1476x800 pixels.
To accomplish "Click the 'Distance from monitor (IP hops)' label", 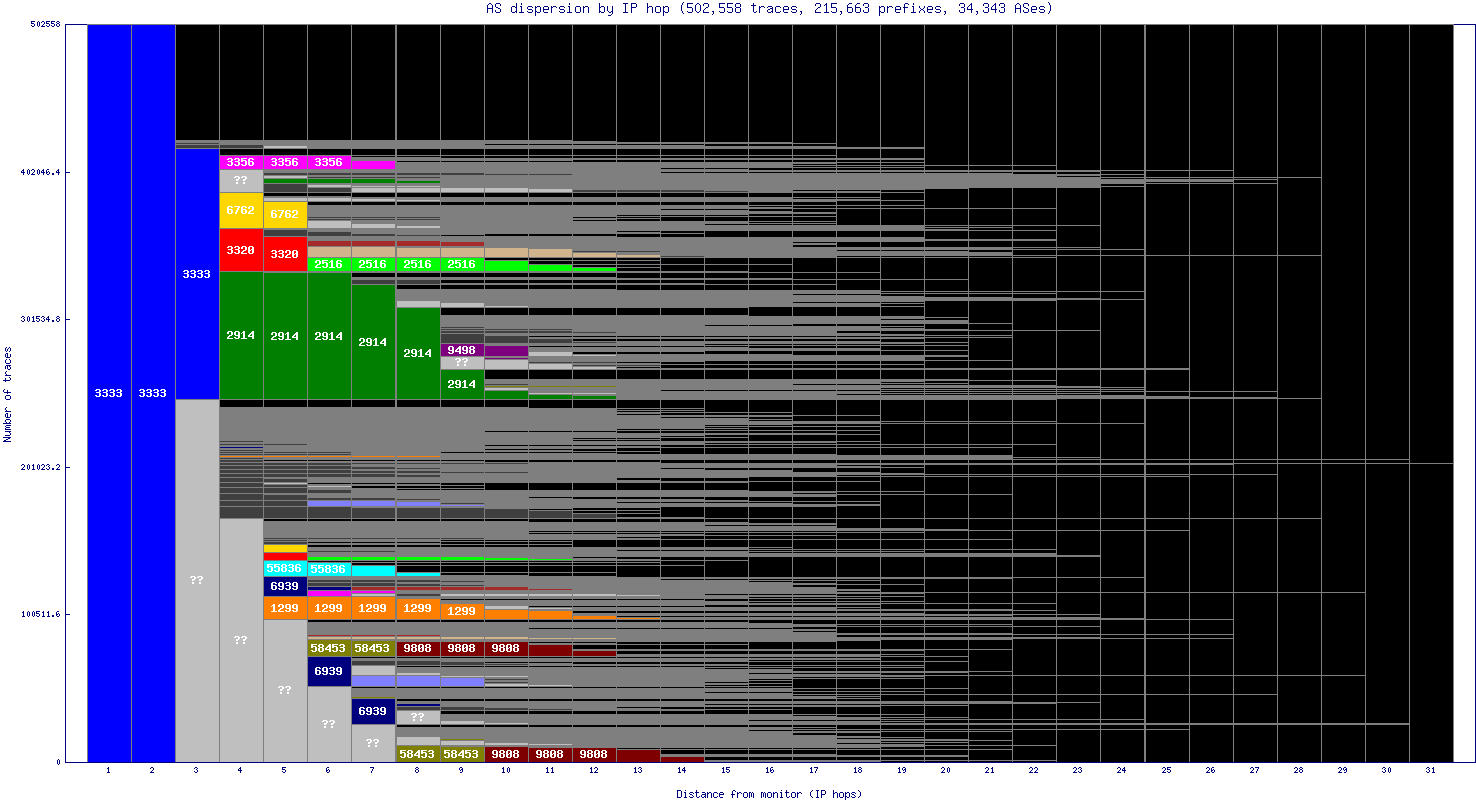I will pos(768,794).
